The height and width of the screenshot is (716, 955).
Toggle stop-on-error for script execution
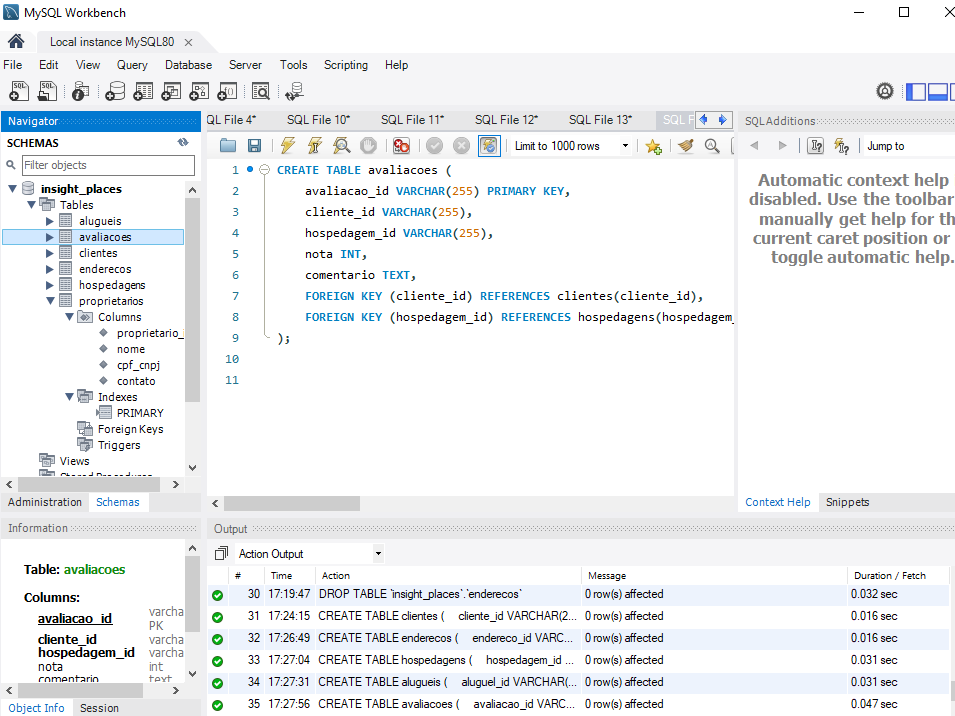401,146
